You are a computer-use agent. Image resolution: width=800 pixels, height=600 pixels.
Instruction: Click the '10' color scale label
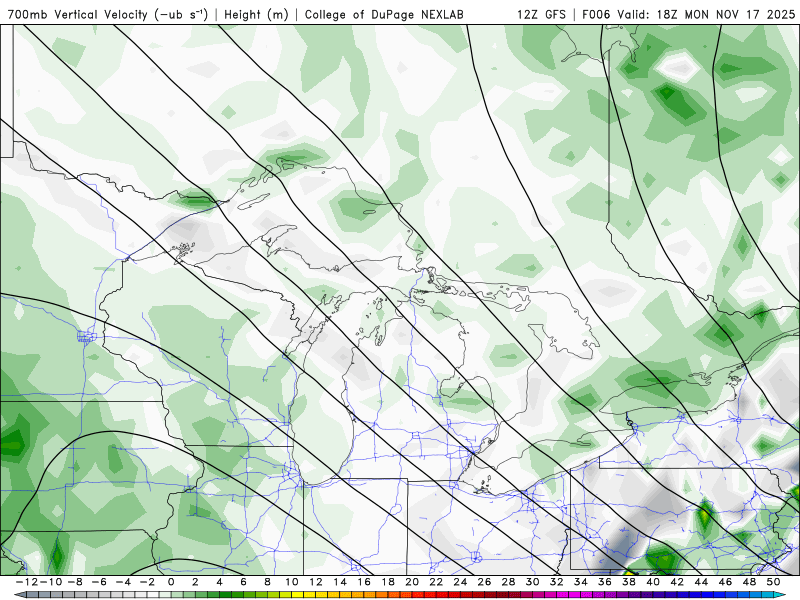tap(291, 582)
